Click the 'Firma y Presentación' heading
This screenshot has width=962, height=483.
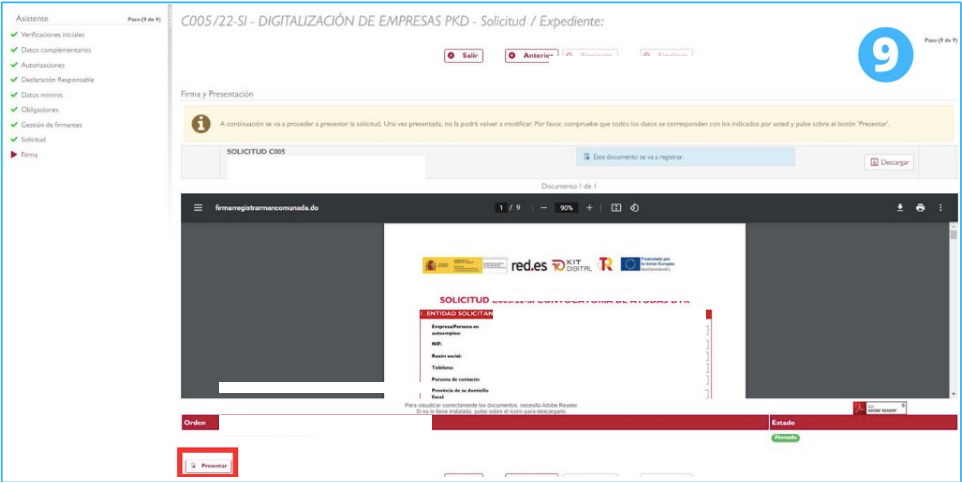(217, 94)
